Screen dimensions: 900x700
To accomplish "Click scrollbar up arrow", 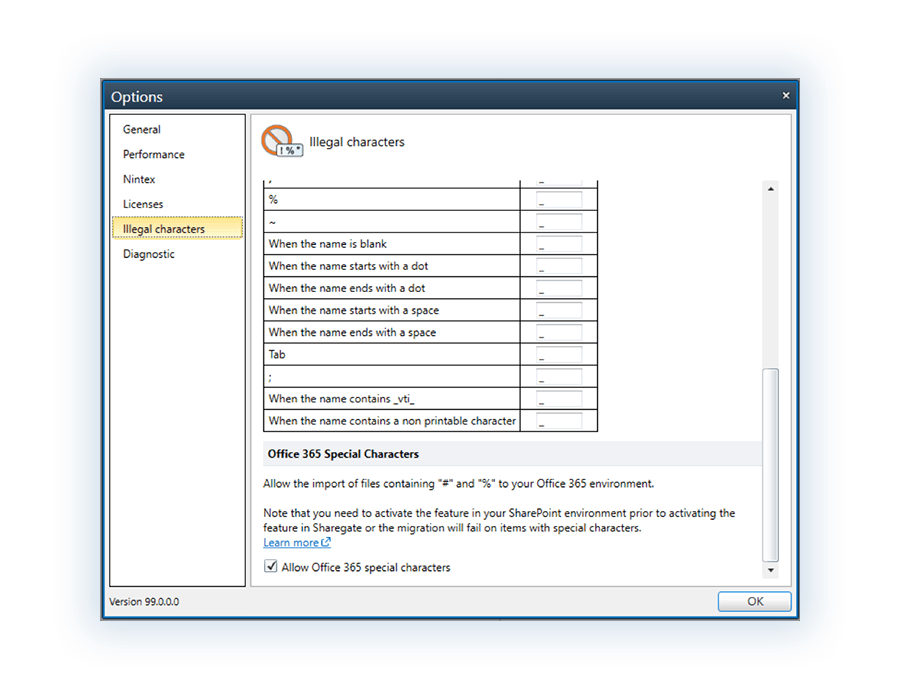I will pos(771,189).
